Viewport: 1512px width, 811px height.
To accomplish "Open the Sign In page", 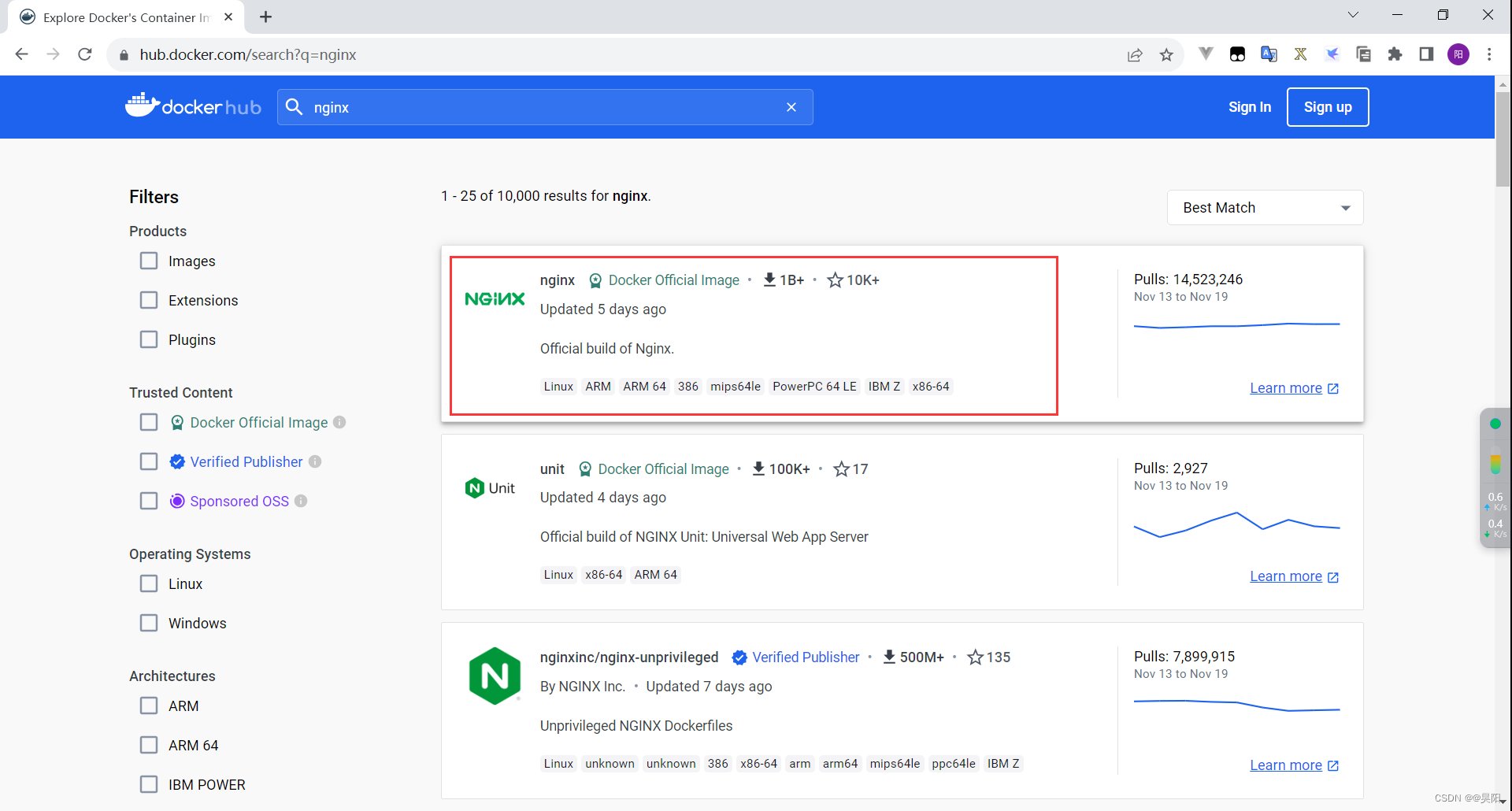I will (1250, 107).
